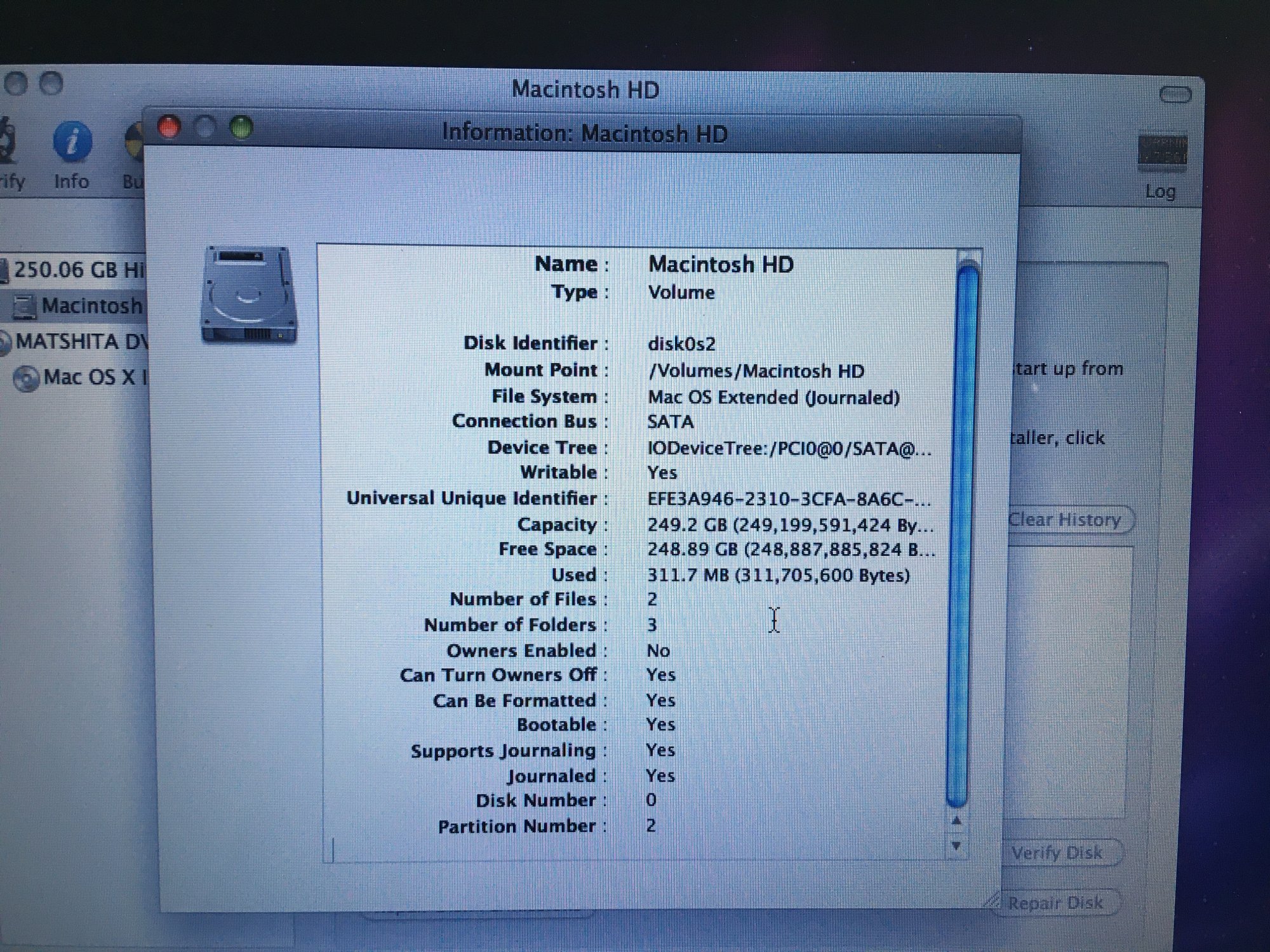Minimize the Information window with middle button

pos(205,128)
